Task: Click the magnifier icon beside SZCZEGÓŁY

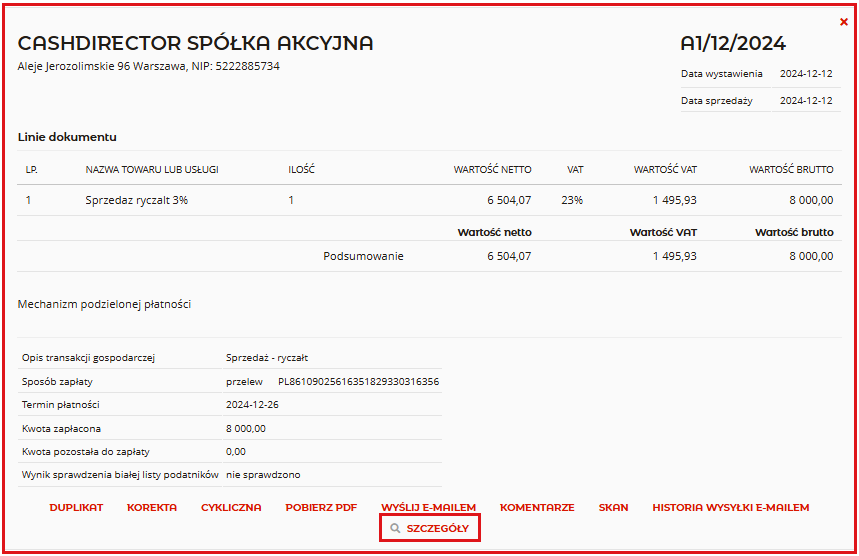Action: pyautogui.click(x=395, y=528)
